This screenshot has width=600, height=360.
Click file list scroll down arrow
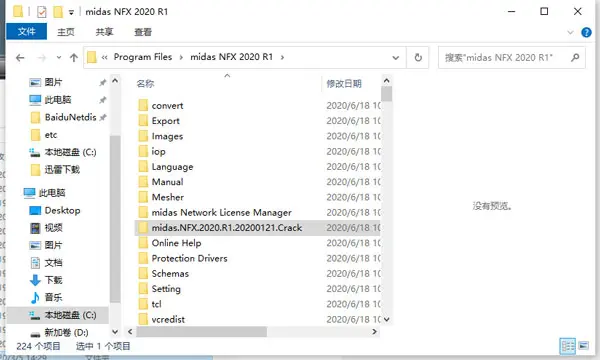point(386,319)
